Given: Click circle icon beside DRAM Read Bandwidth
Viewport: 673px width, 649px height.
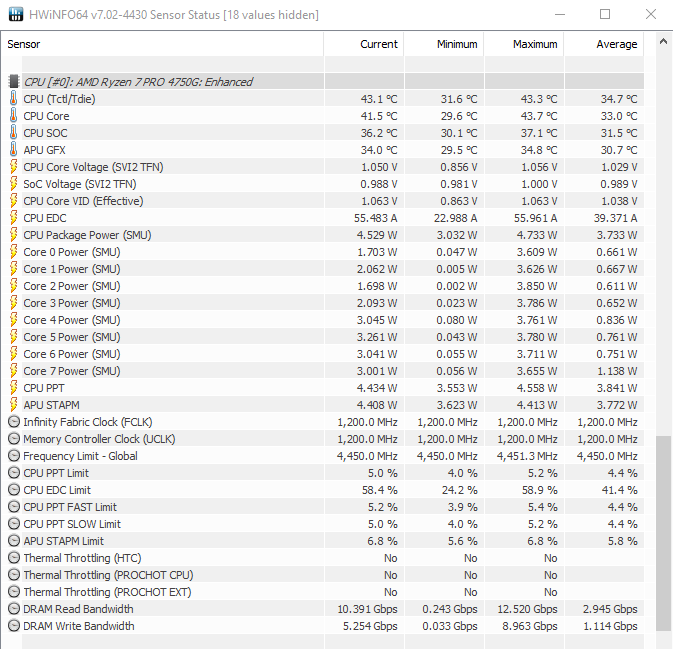Looking at the screenshot, I should [x=14, y=609].
